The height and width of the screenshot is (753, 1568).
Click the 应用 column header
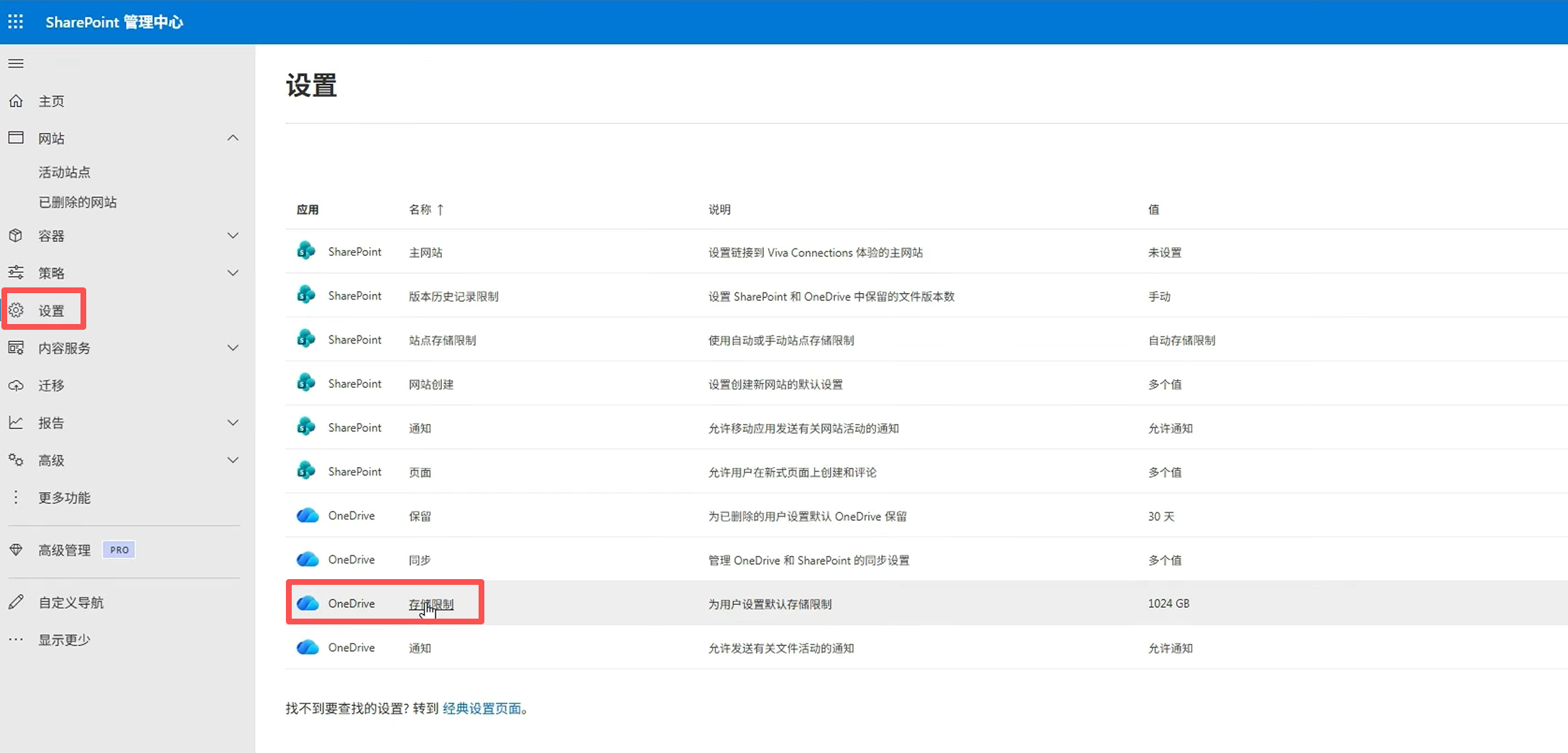tap(308, 209)
